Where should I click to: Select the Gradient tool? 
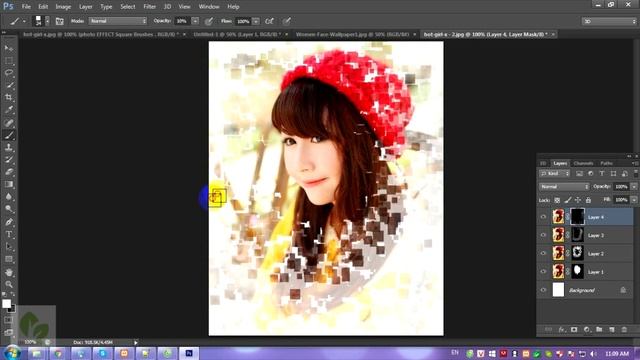pos(9,184)
